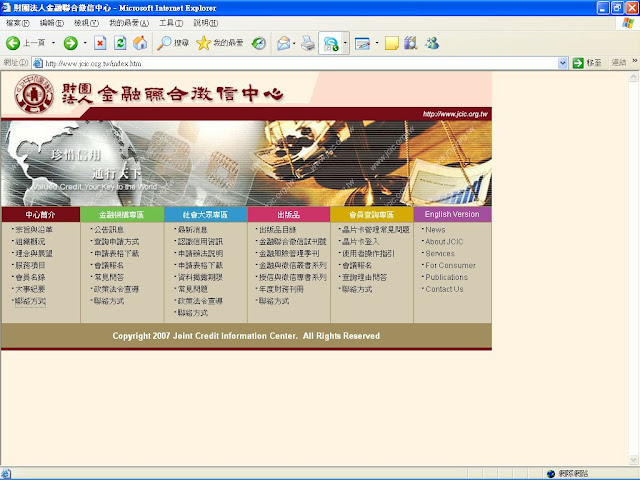Screen dimensions: 640x480
Task: Click the Skype toolbar icon
Action: click(331, 43)
